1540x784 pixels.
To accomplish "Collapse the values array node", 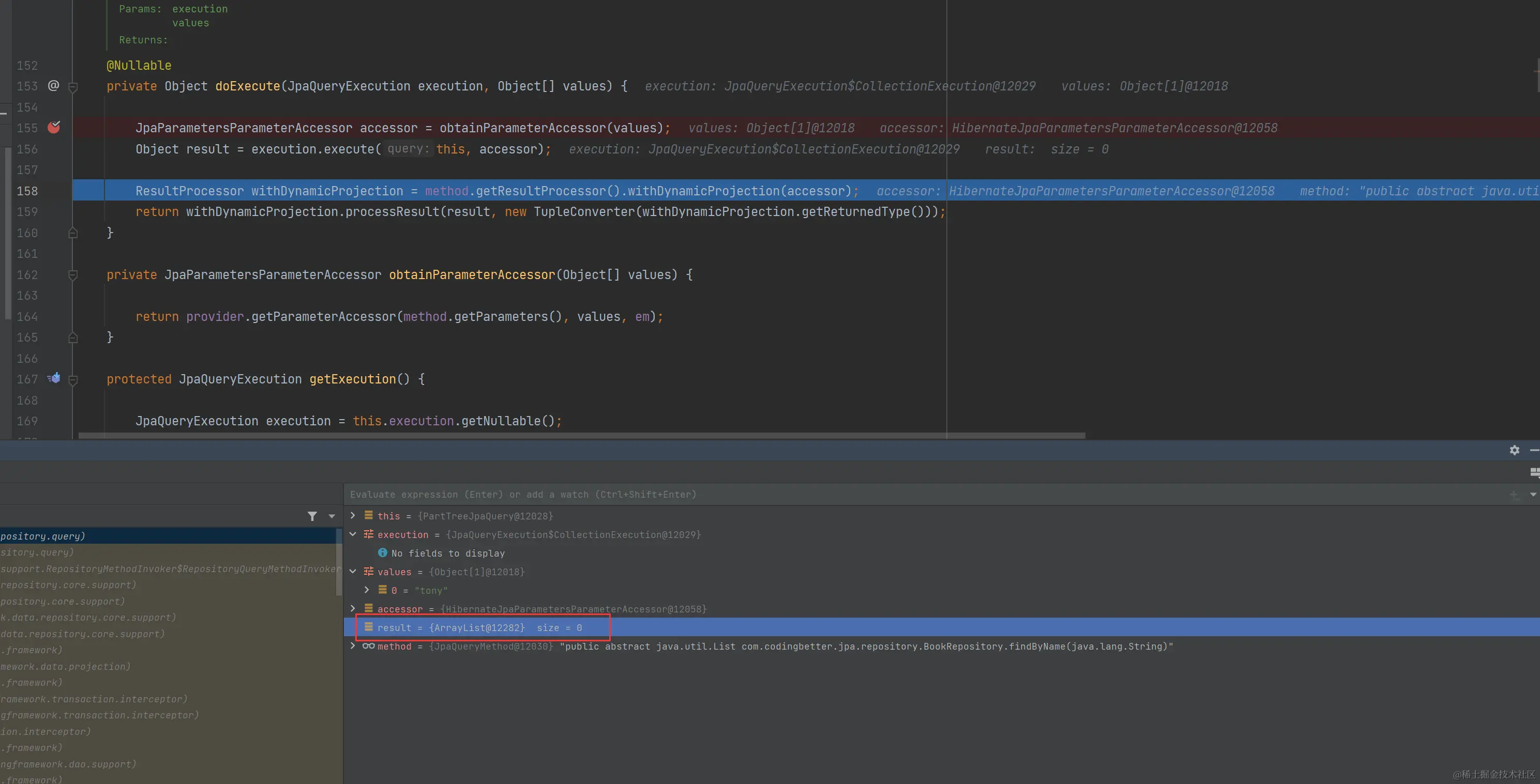I will pyautogui.click(x=353, y=571).
